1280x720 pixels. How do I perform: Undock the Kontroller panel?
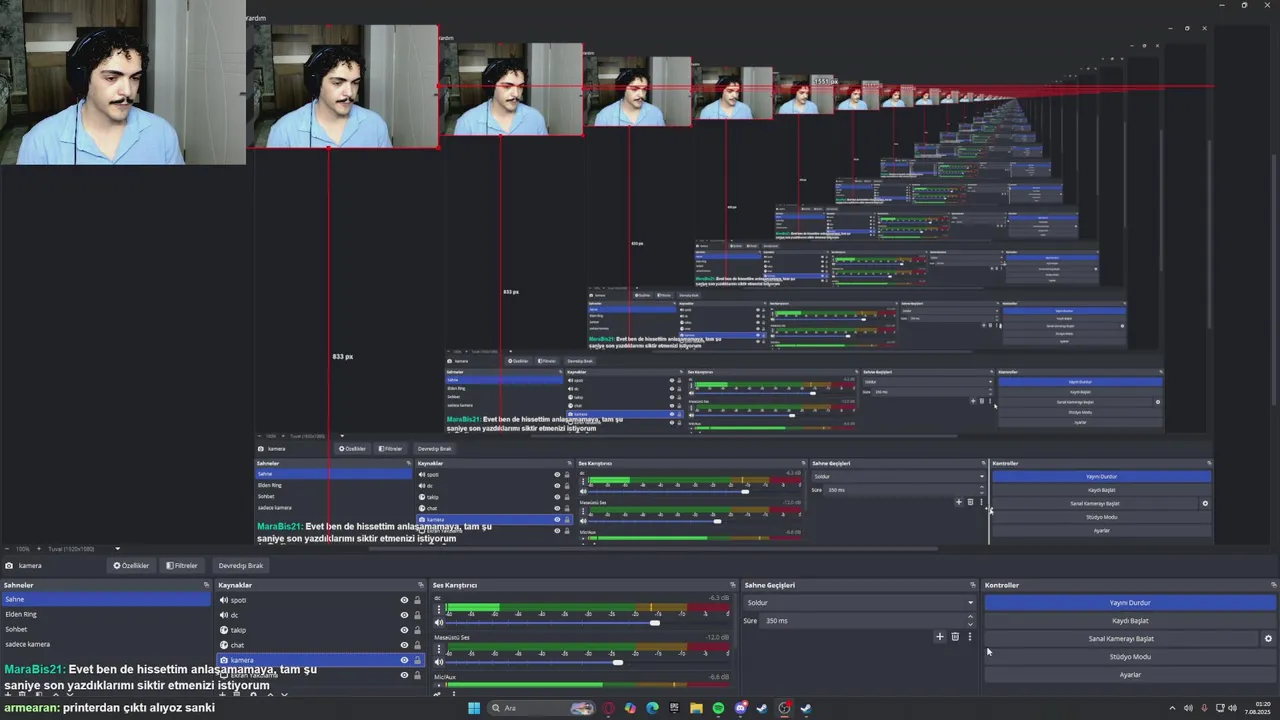1274,585
